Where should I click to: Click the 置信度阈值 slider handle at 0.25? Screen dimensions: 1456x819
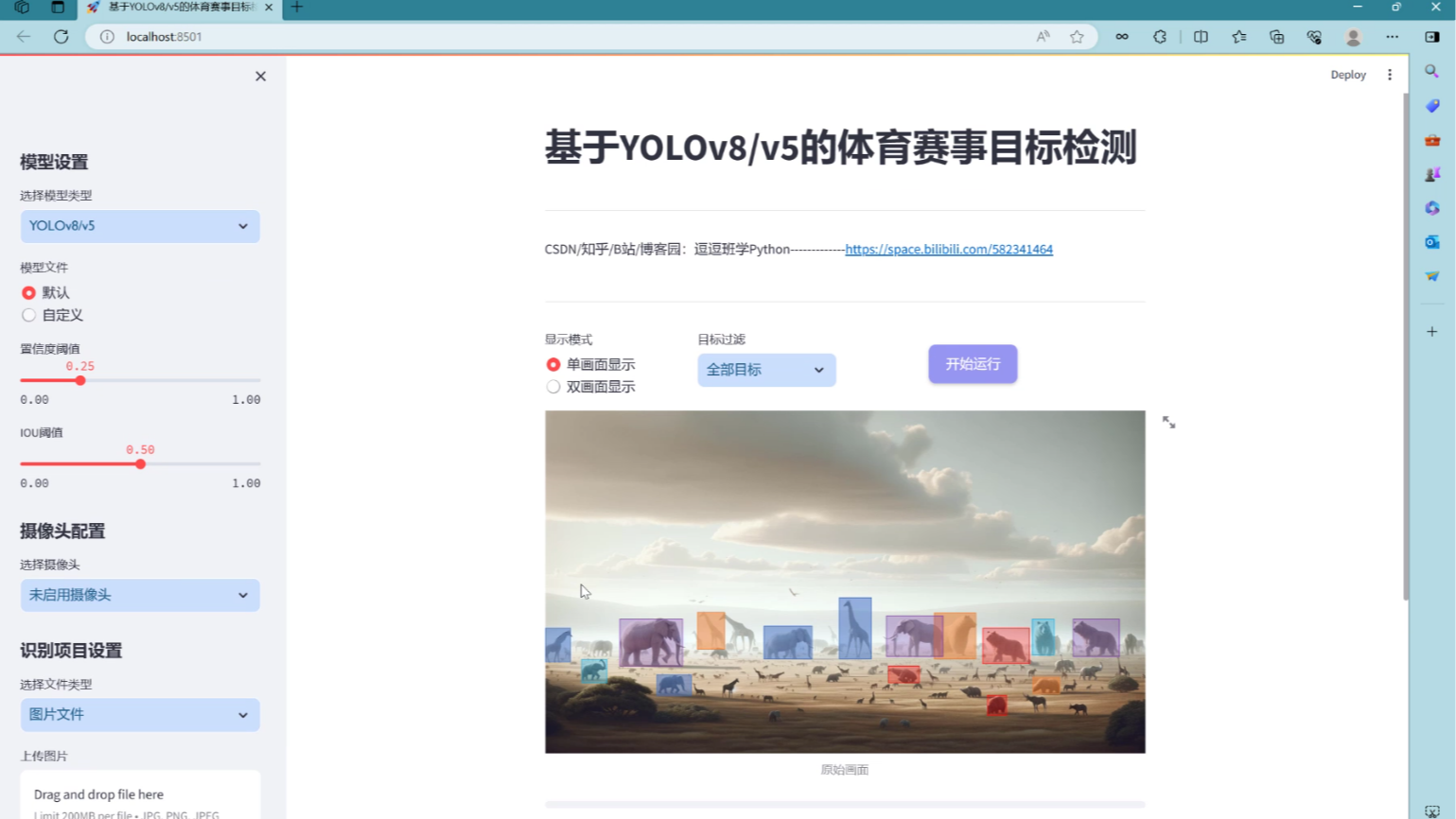[80, 381]
